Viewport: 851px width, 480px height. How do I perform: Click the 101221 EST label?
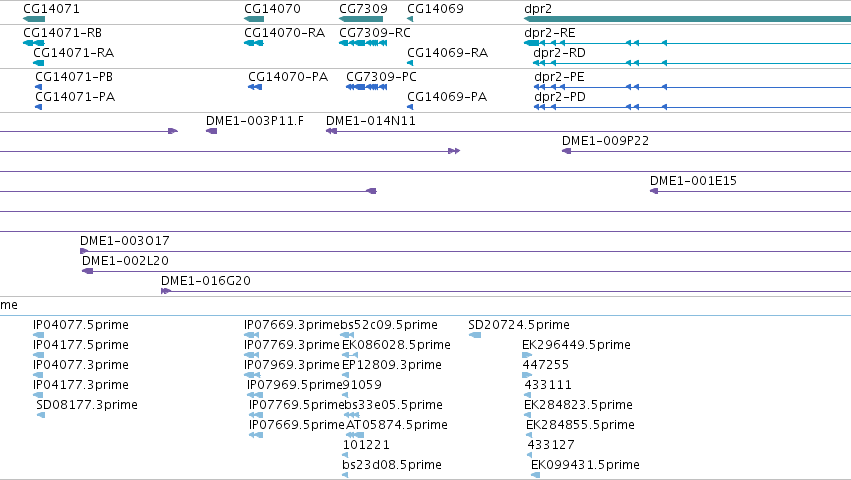pos(366,445)
